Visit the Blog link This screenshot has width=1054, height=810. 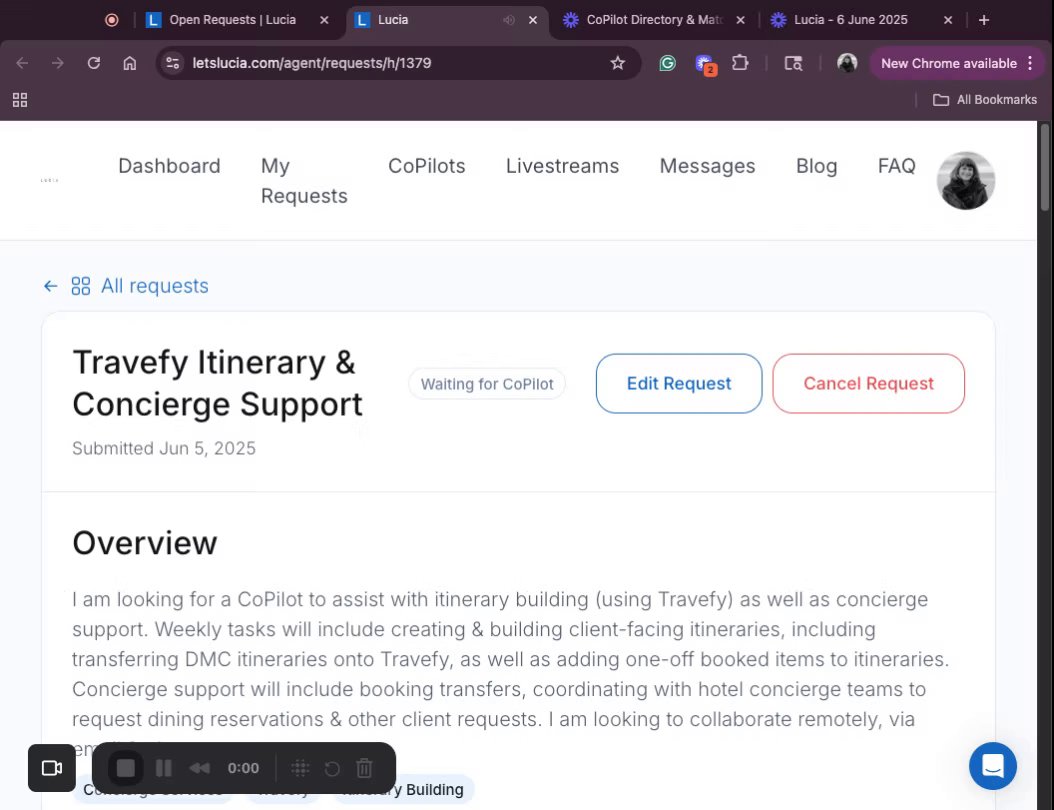(x=817, y=166)
